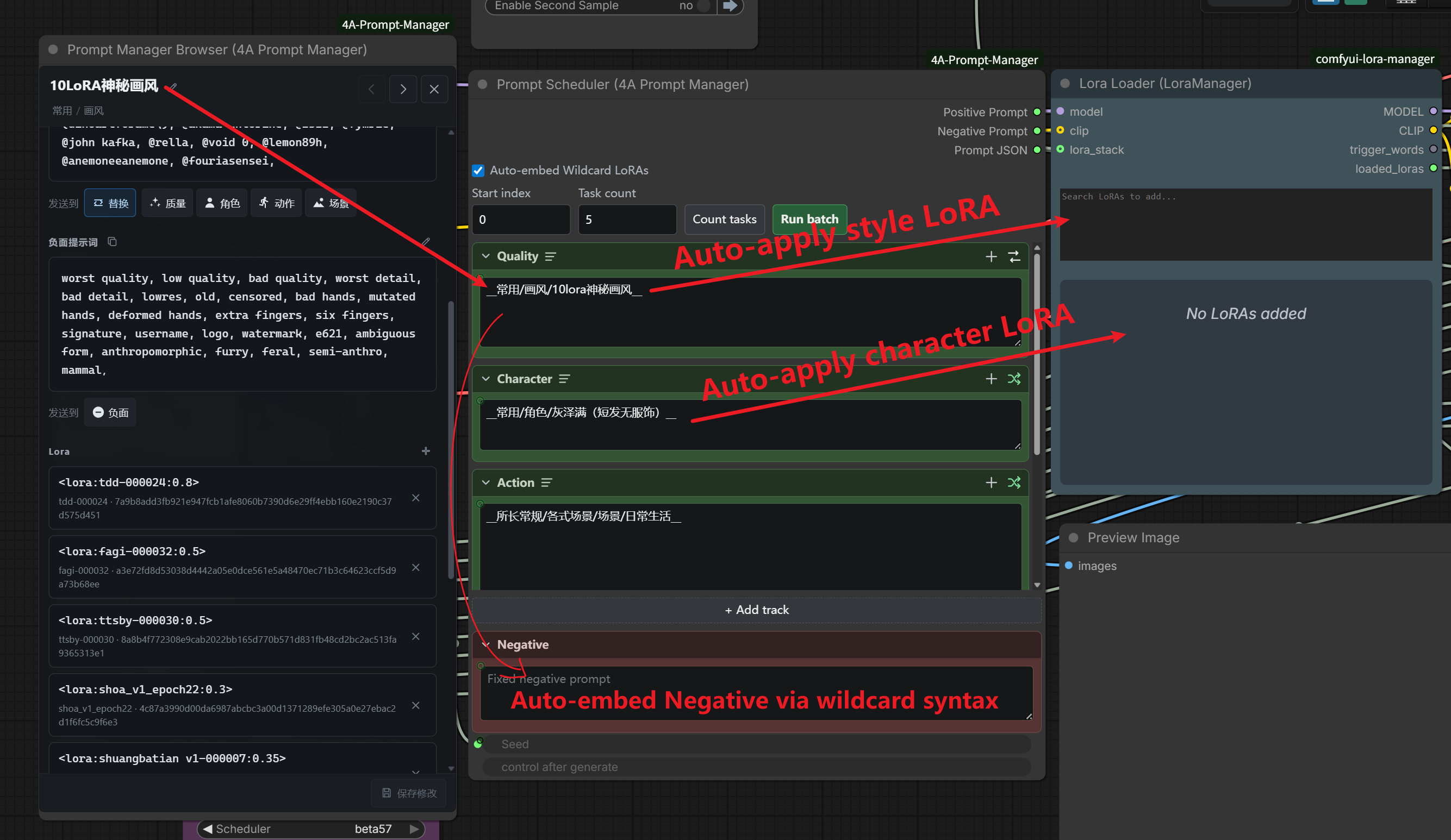Open Action track list menu icon
The height and width of the screenshot is (840, 1451).
point(546,482)
